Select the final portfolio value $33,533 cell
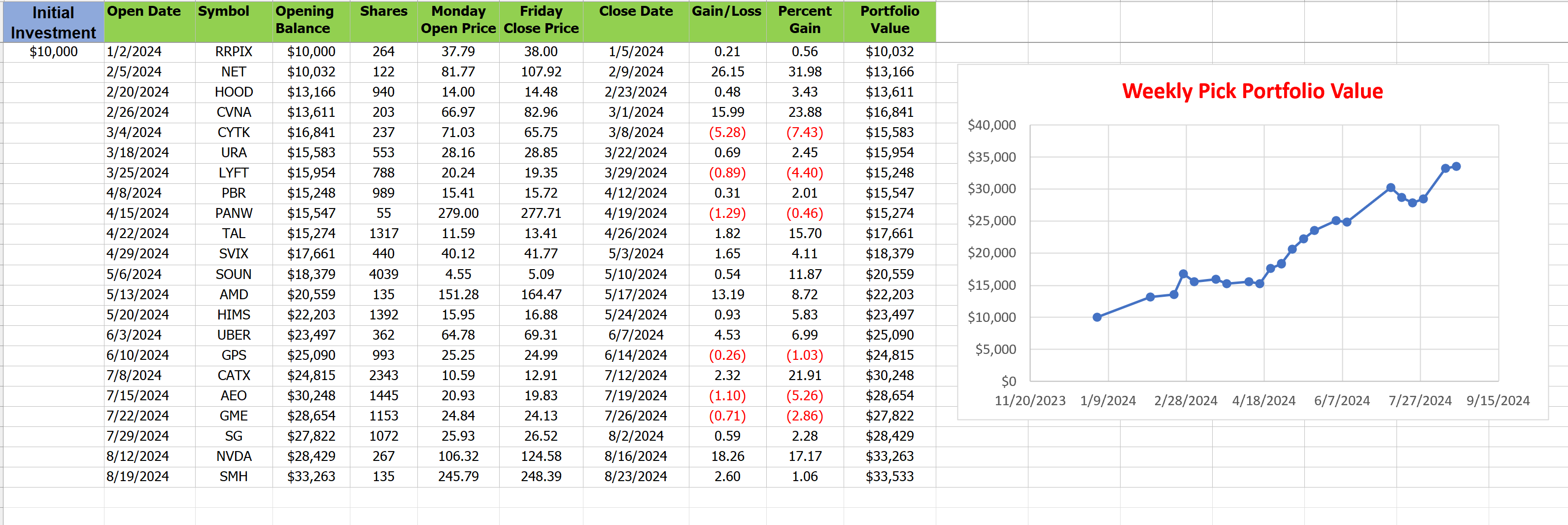The image size is (1568, 525). [889, 476]
